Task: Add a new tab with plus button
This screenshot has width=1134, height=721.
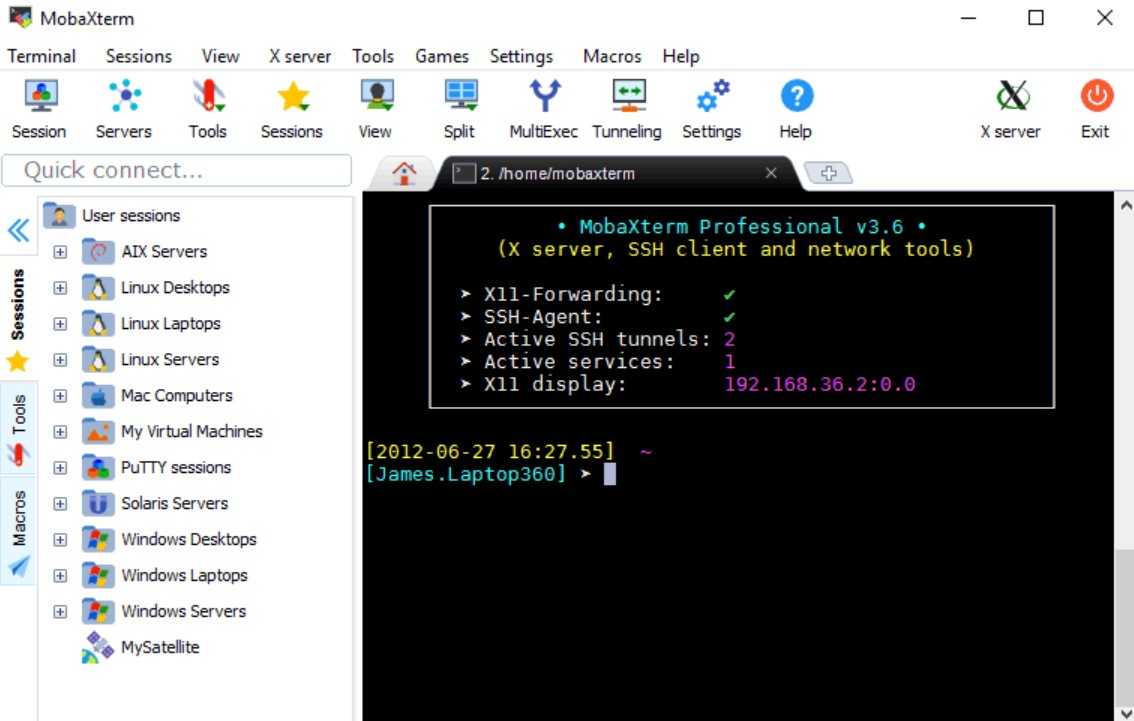Action: (x=829, y=173)
